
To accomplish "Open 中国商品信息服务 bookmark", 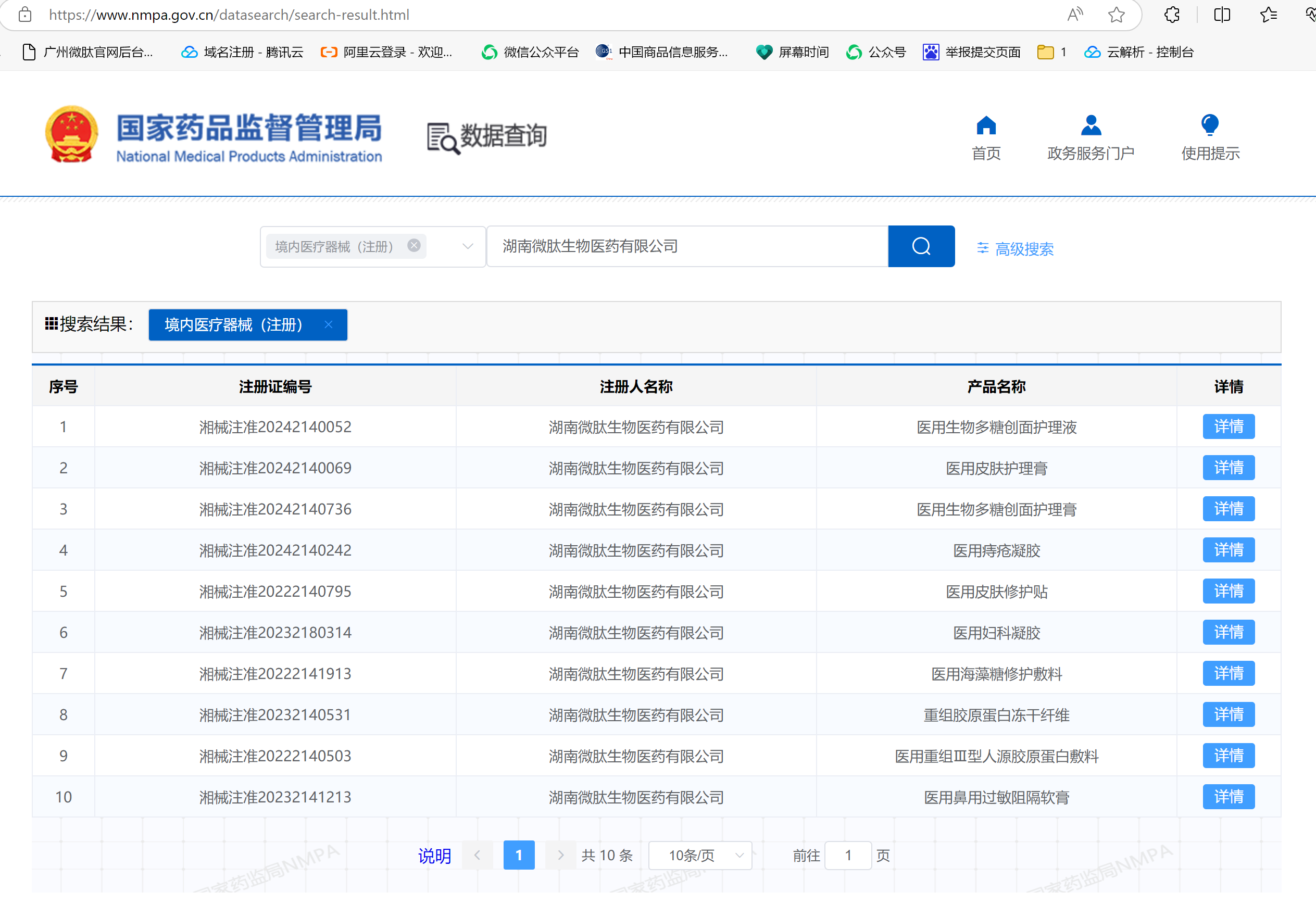I will tap(662, 52).
